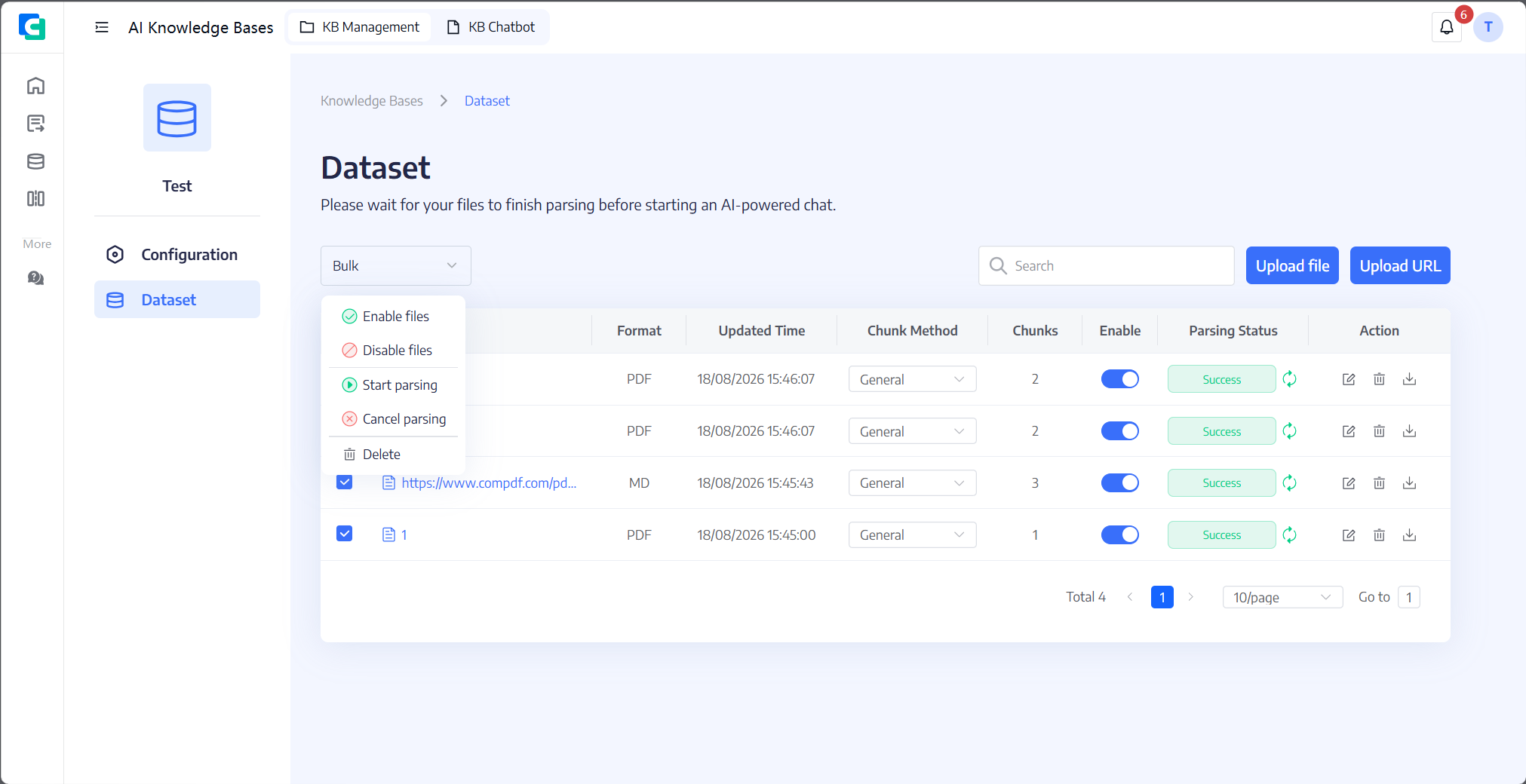Re-parse file 1 with refresh icon
Viewport: 1526px width, 784px height.
click(1290, 534)
